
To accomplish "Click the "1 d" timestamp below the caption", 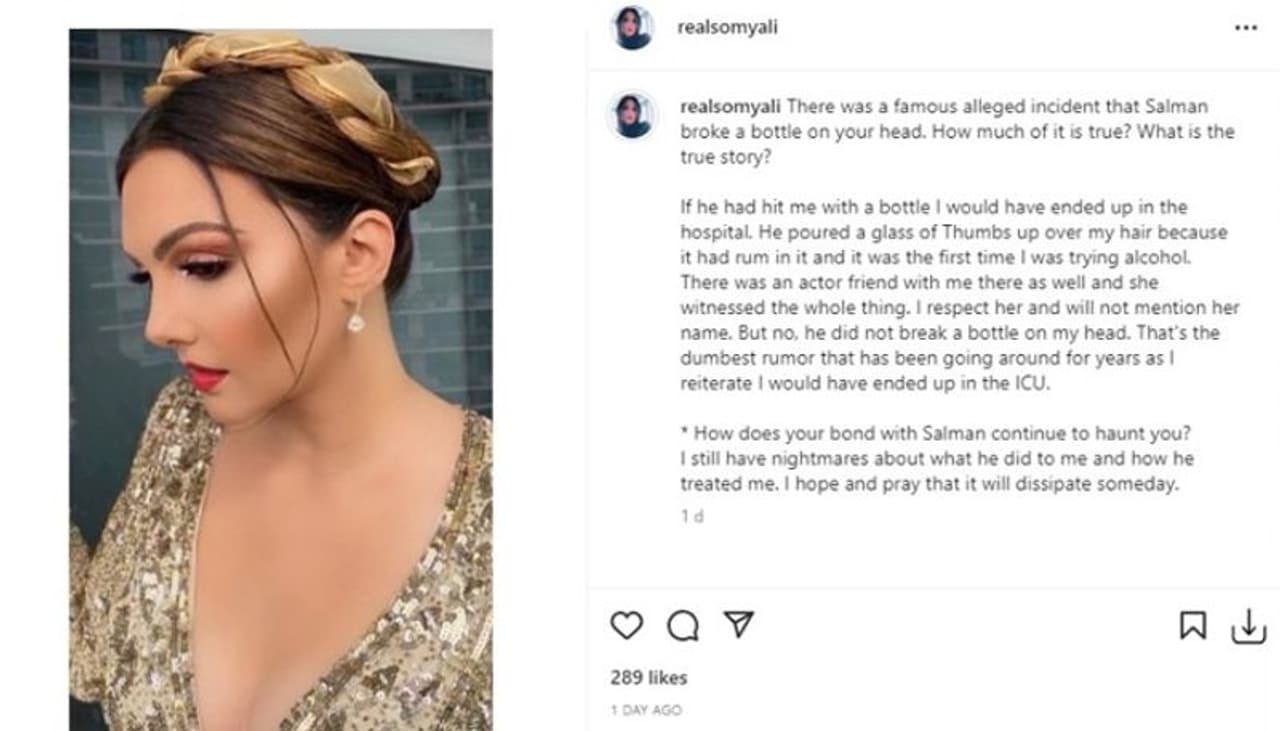I will coord(692,517).
